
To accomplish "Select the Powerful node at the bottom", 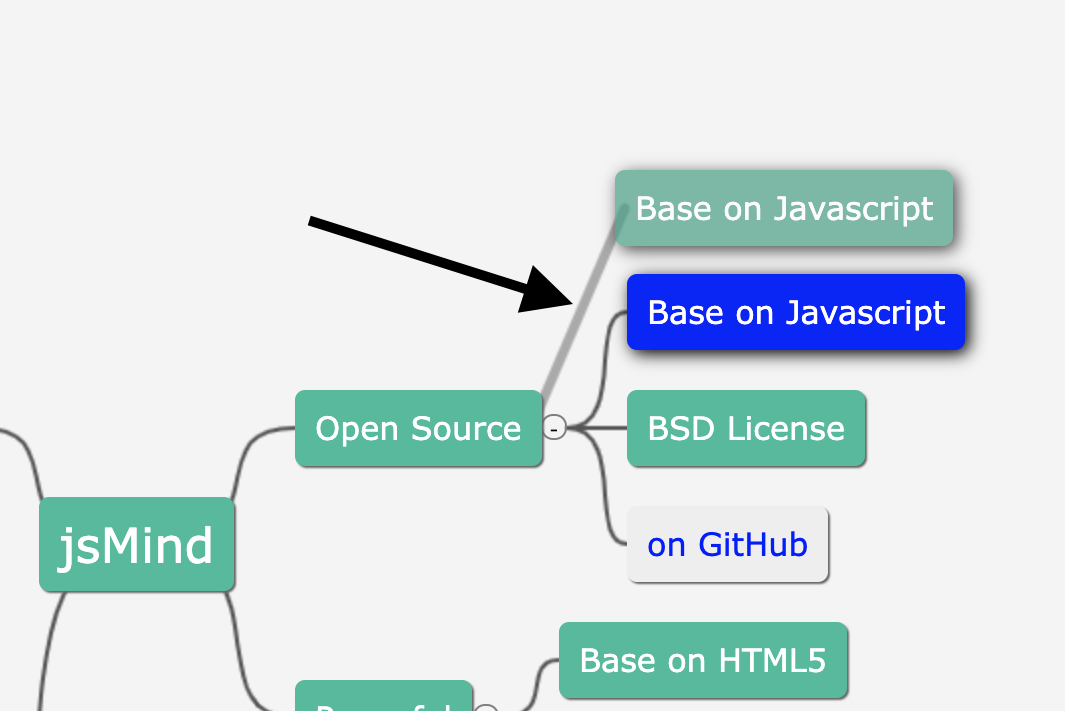I will coord(384,703).
